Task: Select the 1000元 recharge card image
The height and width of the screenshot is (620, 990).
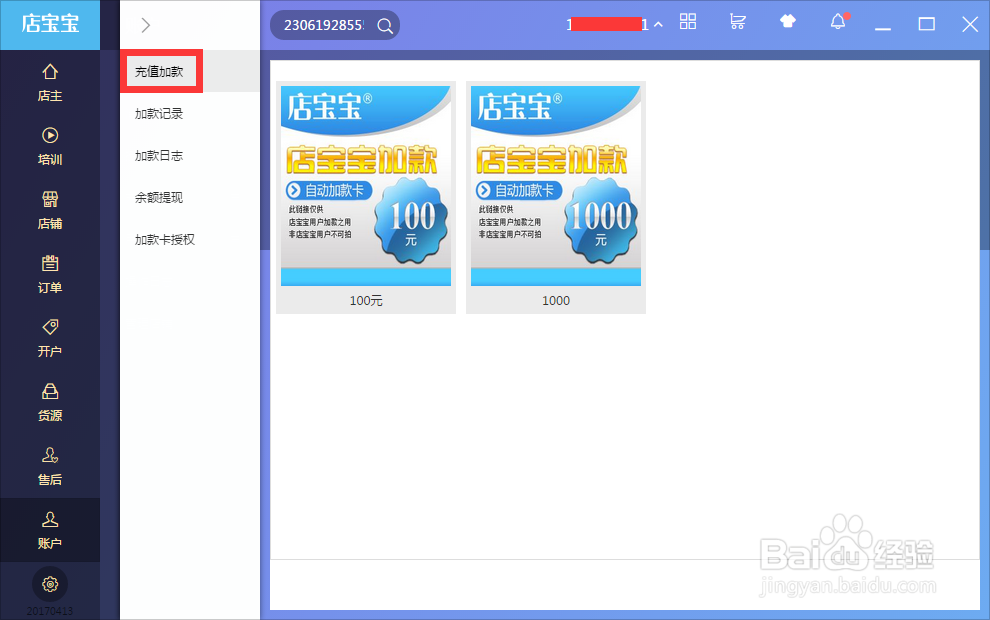Action: click(556, 186)
